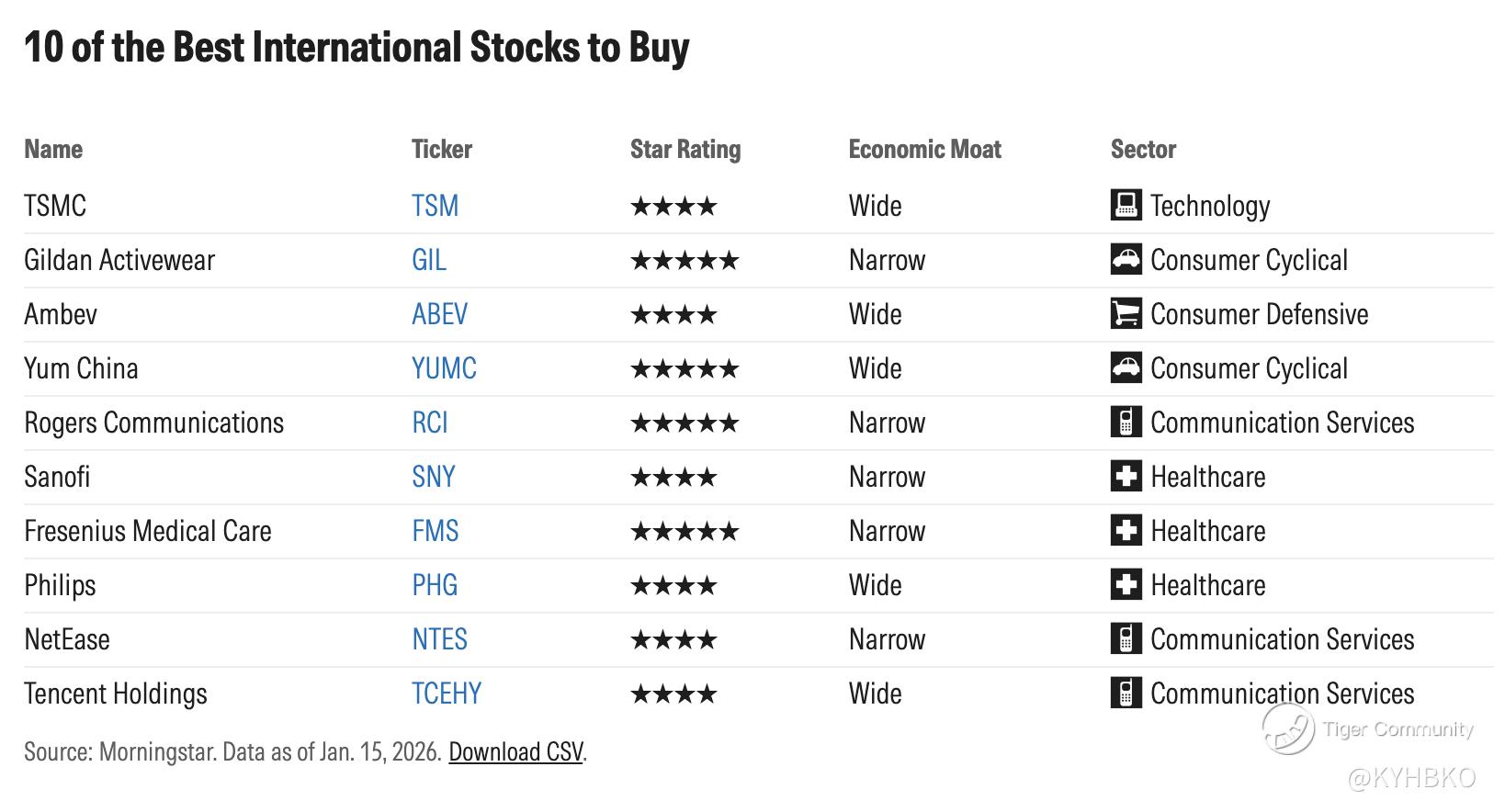Click Fresenius Medical Care's five-star rating
This screenshot has height=812, width=1505.
[685, 531]
